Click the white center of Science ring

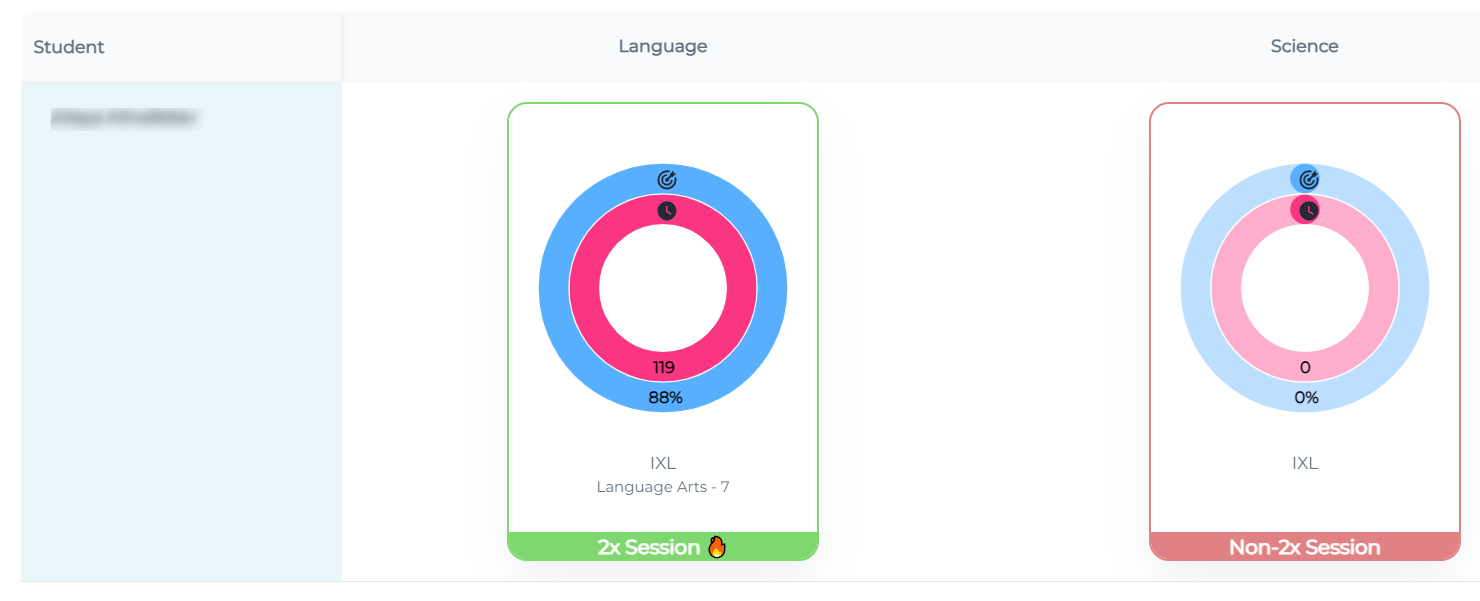pos(1305,288)
